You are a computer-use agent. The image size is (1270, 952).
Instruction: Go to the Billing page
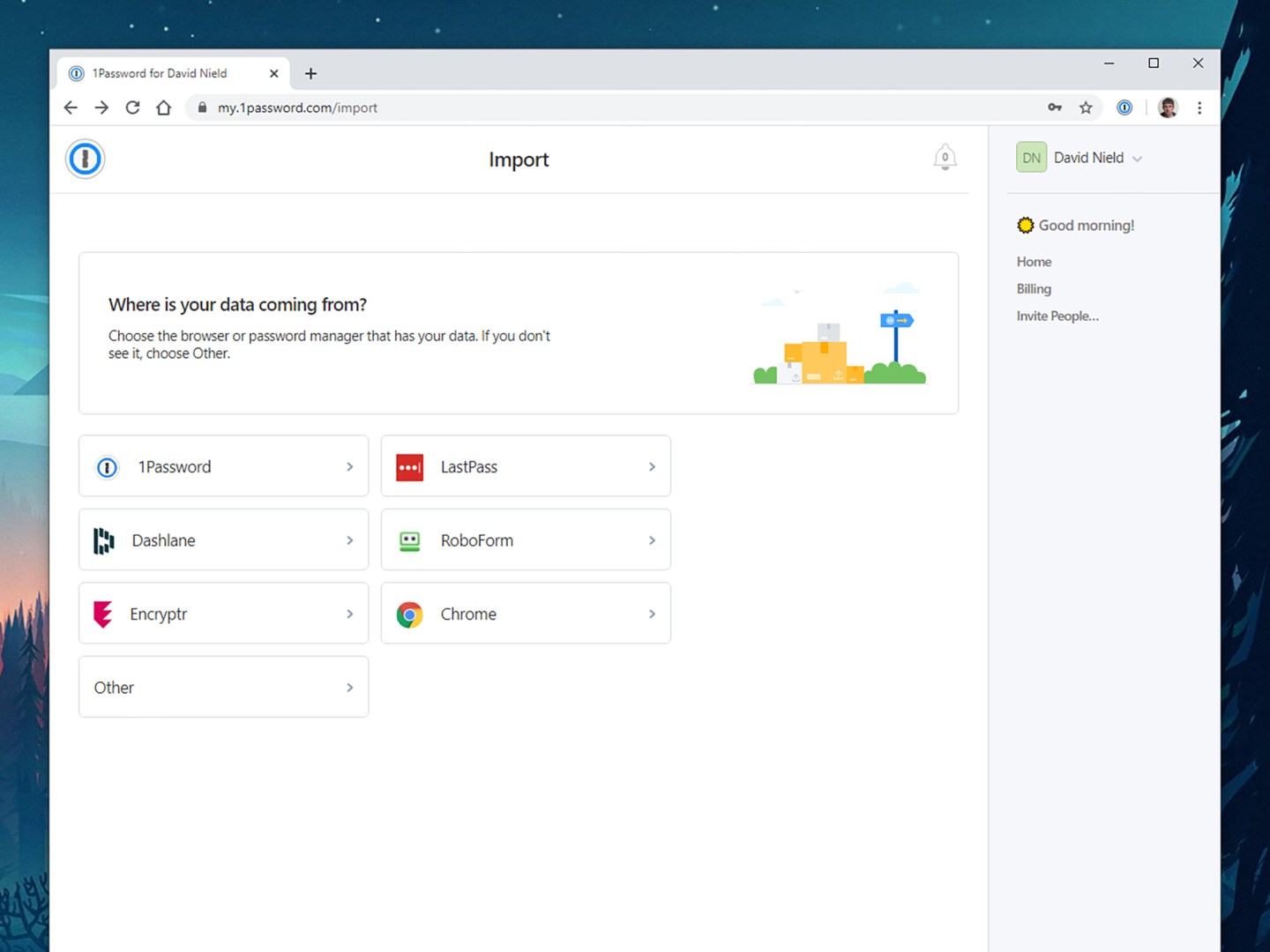point(1033,288)
